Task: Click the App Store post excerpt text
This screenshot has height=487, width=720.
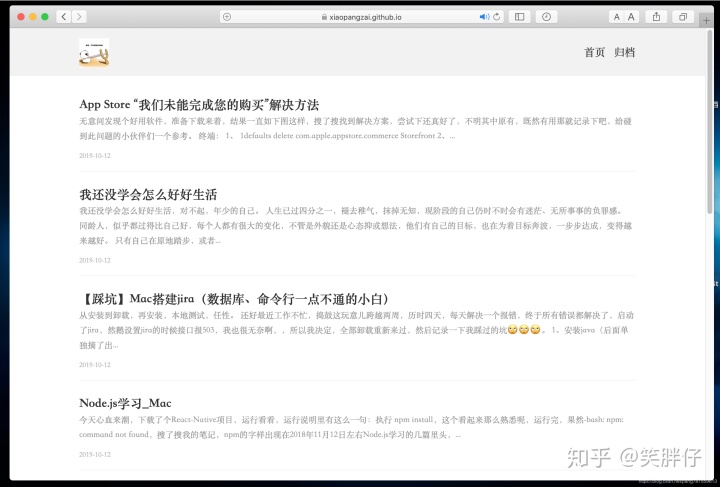Action: click(x=356, y=129)
